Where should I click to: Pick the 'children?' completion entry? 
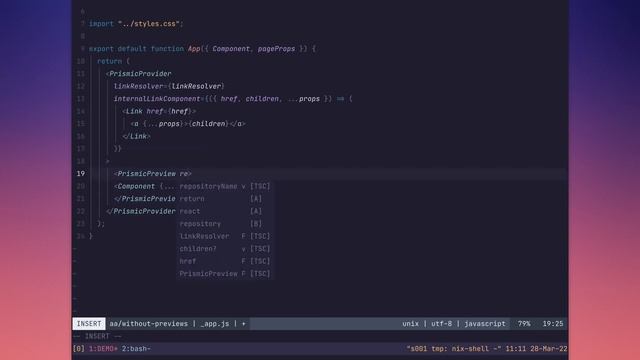[x=224, y=249]
